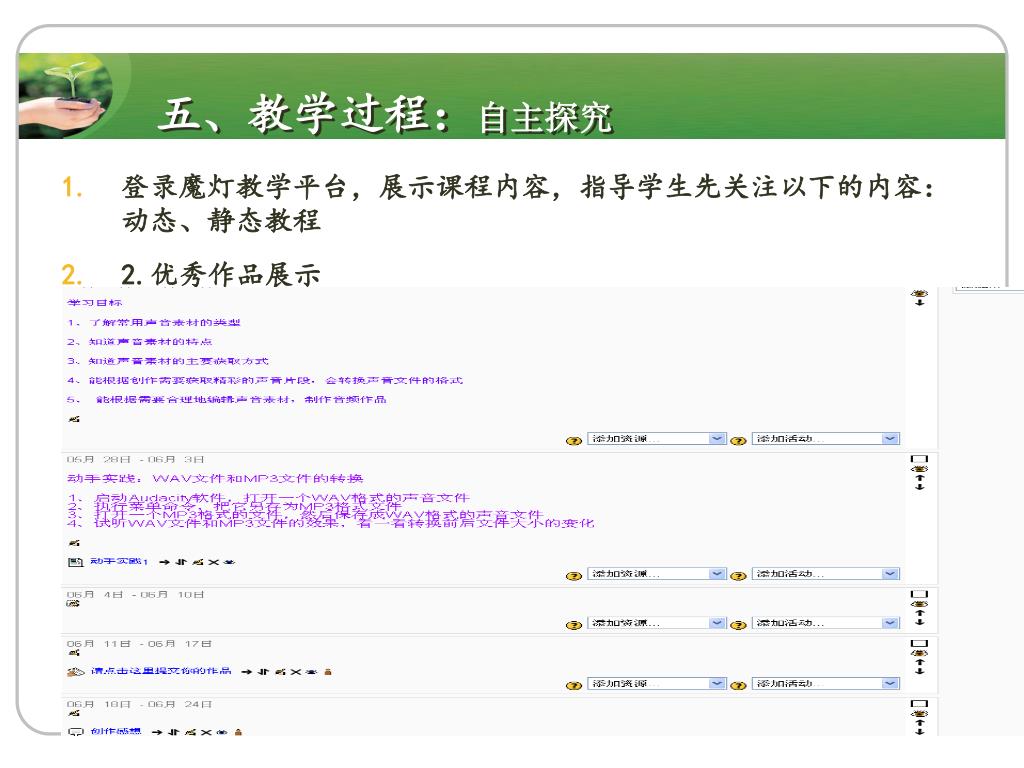Hide the 动手实践1 resource with its eye icon
Image resolution: width=1024 pixels, height=768 pixels.
tap(229, 562)
